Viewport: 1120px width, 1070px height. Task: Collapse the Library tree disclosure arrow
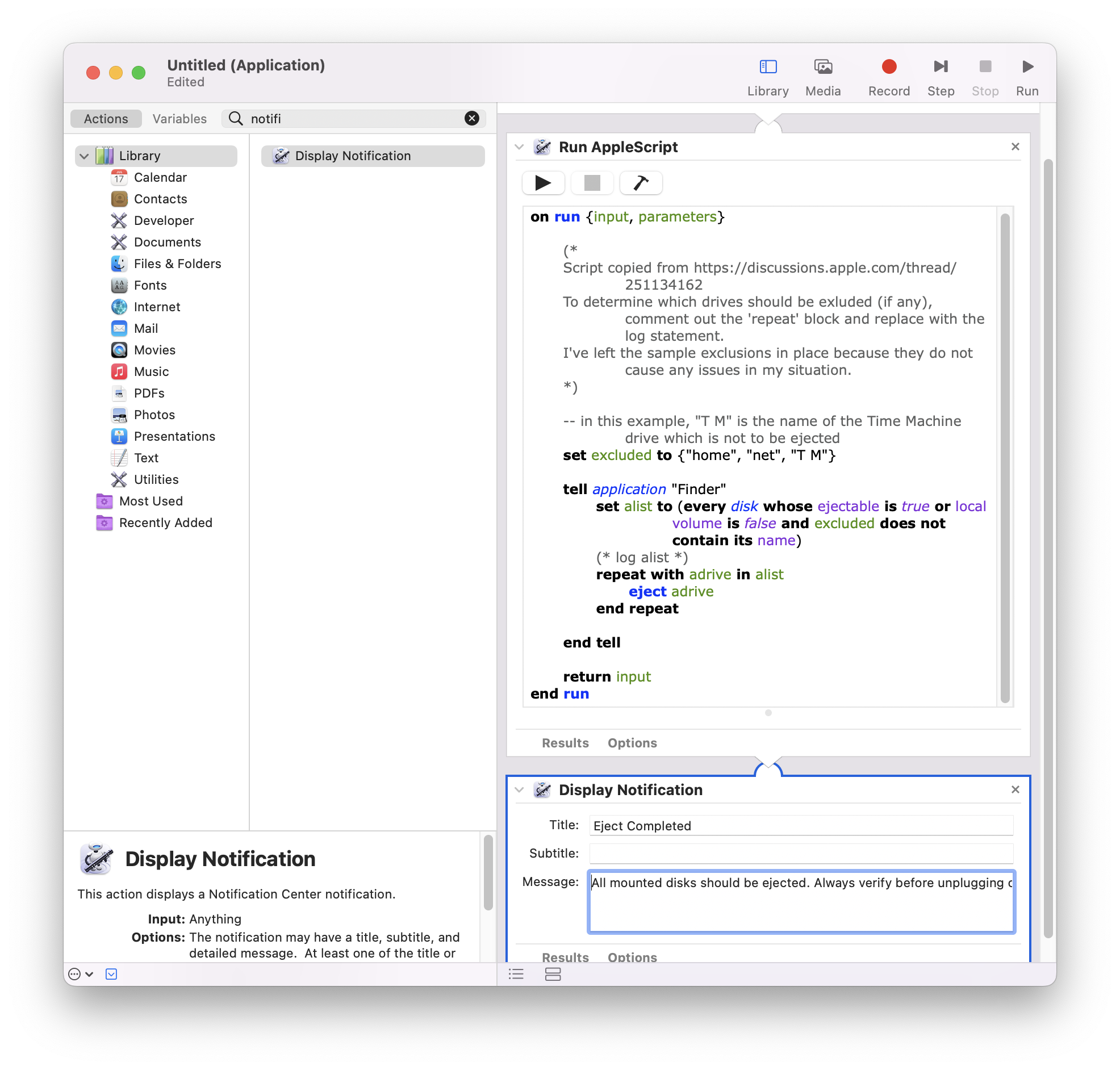pyautogui.click(x=85, y=156)
